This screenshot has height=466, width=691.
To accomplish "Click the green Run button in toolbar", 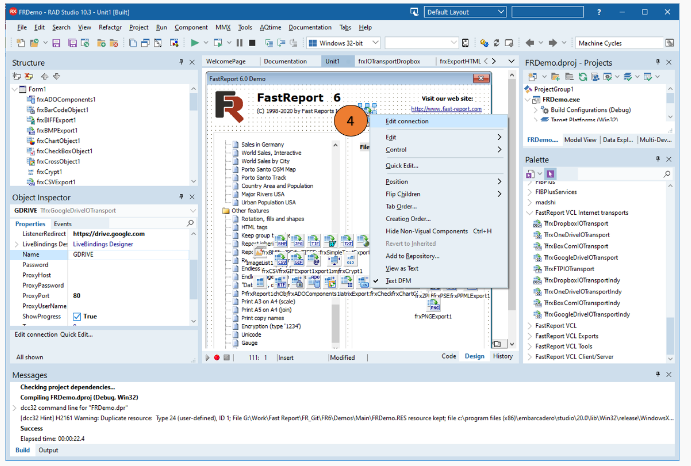I will 194,43.
